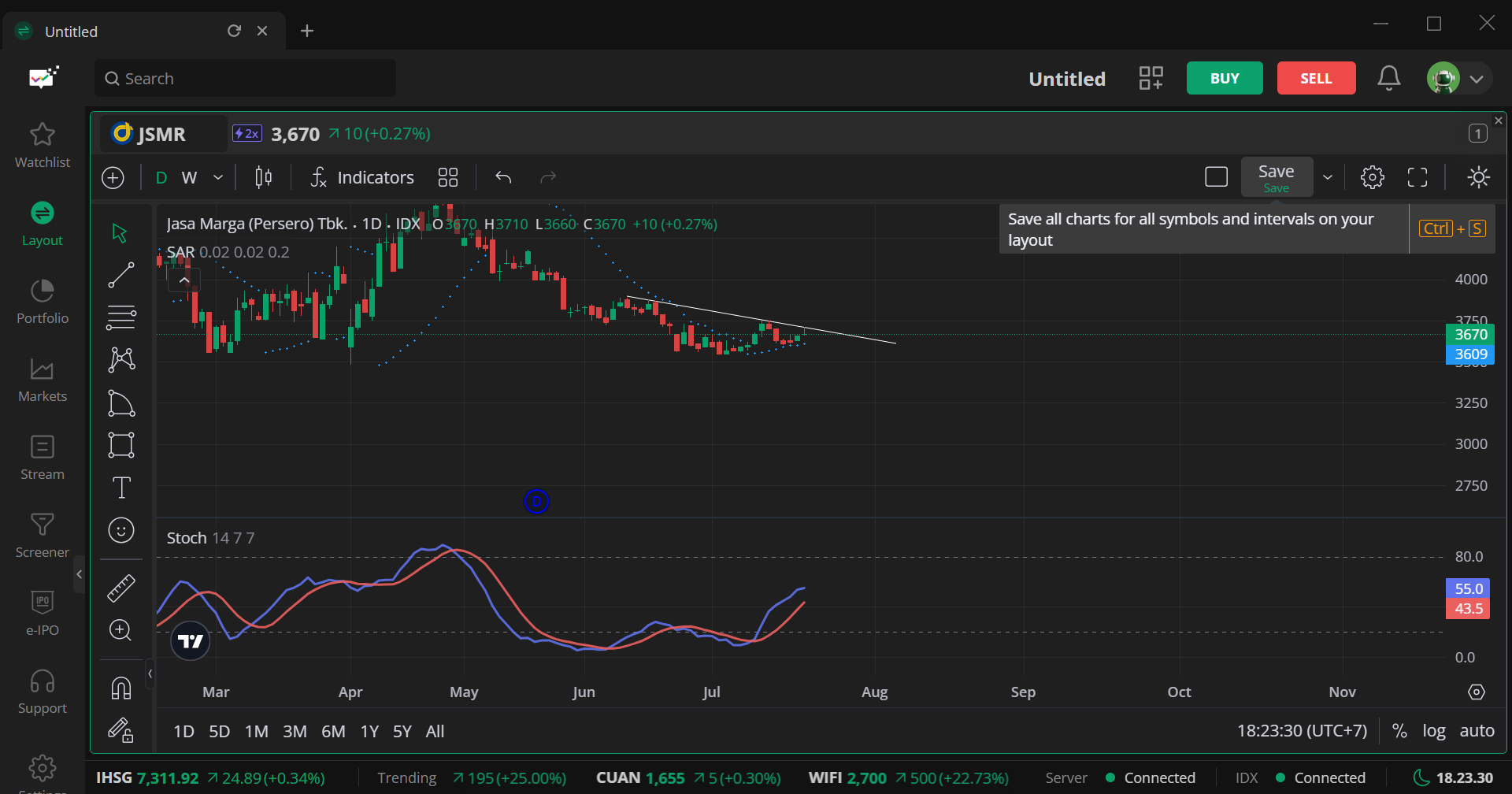Open the candlestick chart type selector
This screenshot has height=794, width=1512.
click(263, 178)
